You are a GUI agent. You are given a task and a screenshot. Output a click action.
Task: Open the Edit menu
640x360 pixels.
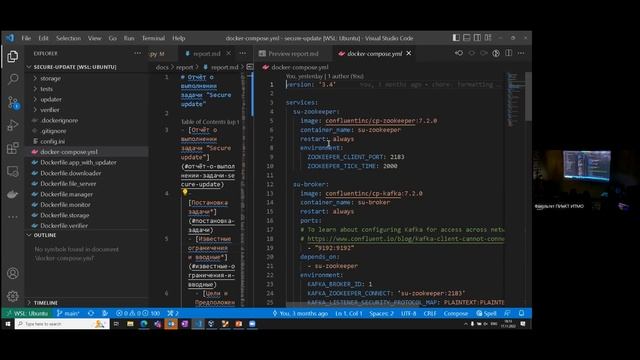click(x=43, y=38)
